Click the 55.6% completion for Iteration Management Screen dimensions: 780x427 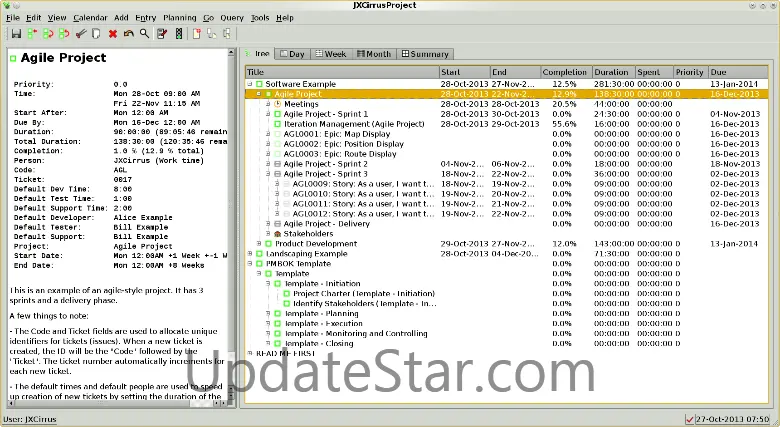[565, 124]
